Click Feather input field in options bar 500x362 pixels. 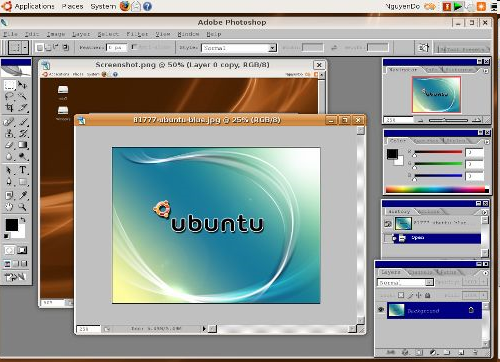(116, 47)
